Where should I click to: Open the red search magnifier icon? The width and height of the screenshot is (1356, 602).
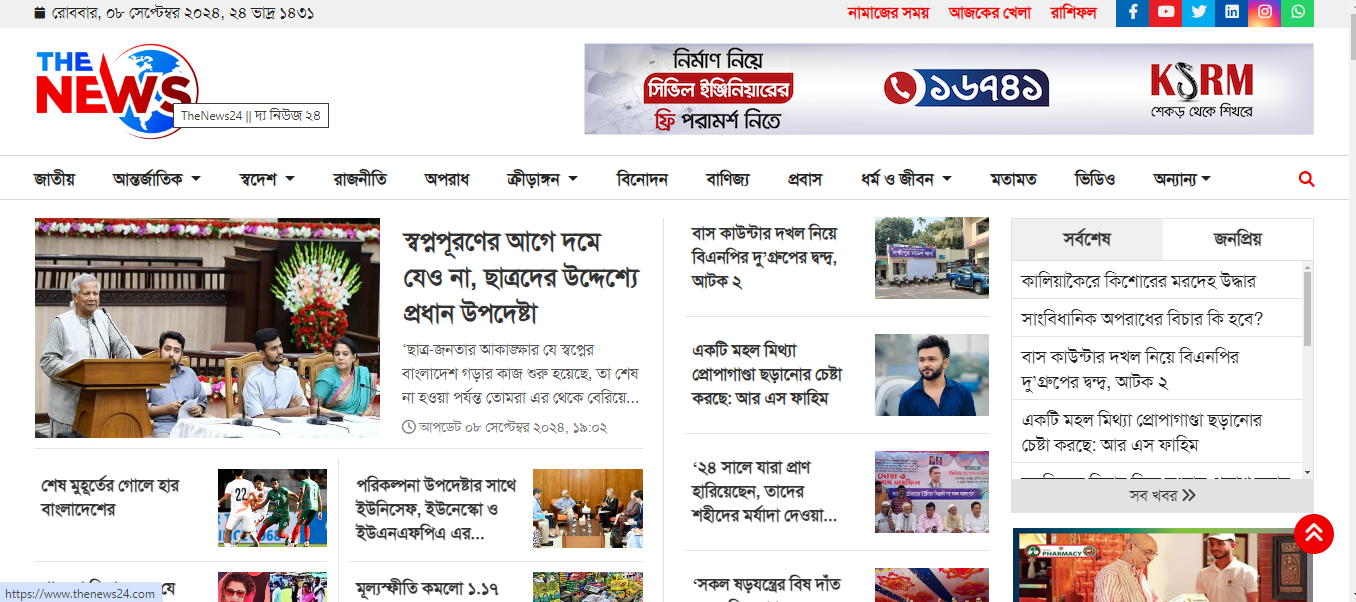[1306, 179]
